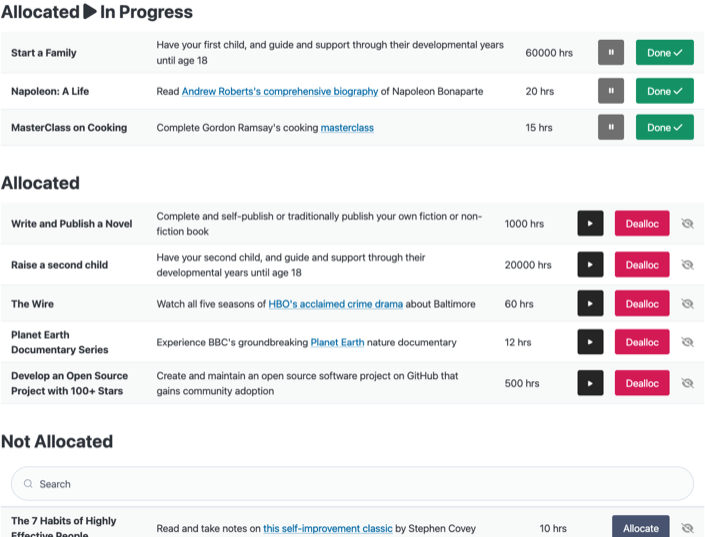Viewport: 705px width, 537px height.
Task: Pause MasterClass on Cooking task
Action: (611, 127)
